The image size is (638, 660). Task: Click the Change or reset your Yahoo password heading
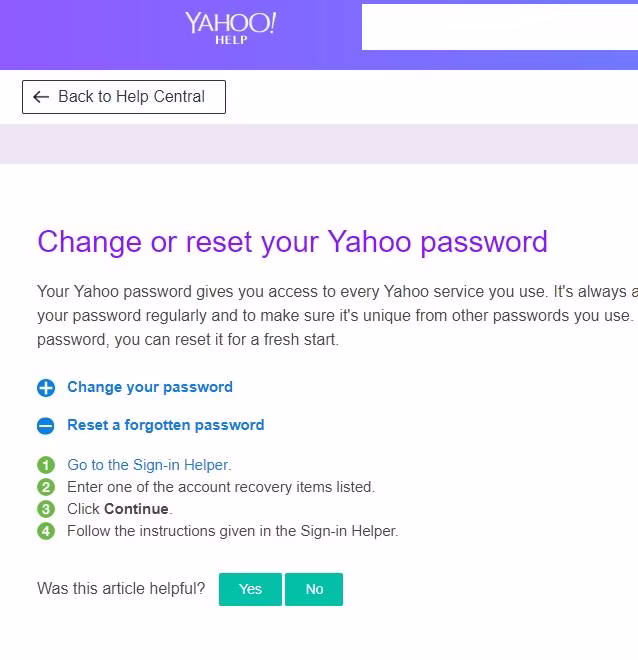coord(292,242)
